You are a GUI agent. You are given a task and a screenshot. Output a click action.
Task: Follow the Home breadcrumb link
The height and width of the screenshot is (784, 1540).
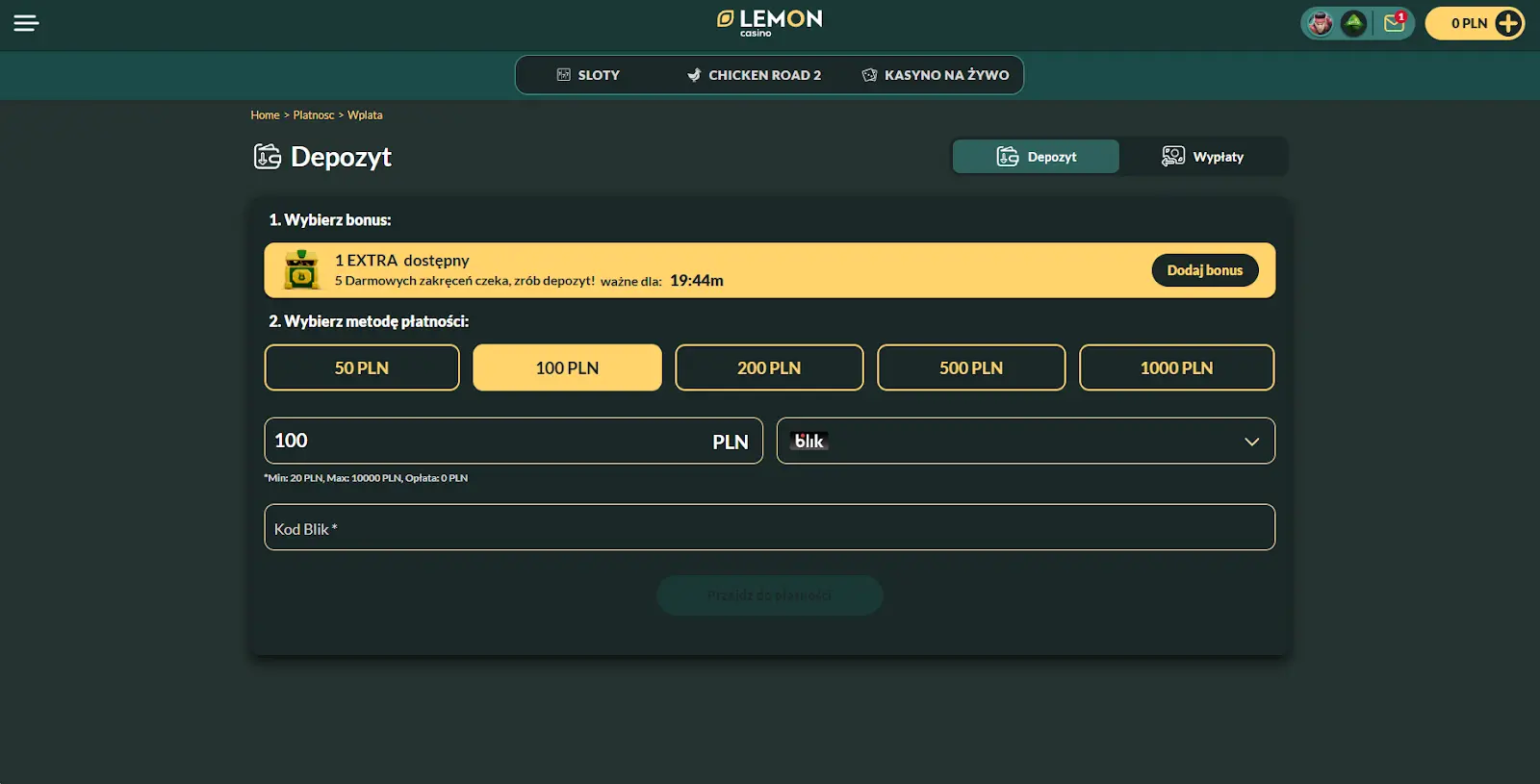(265, 115)
